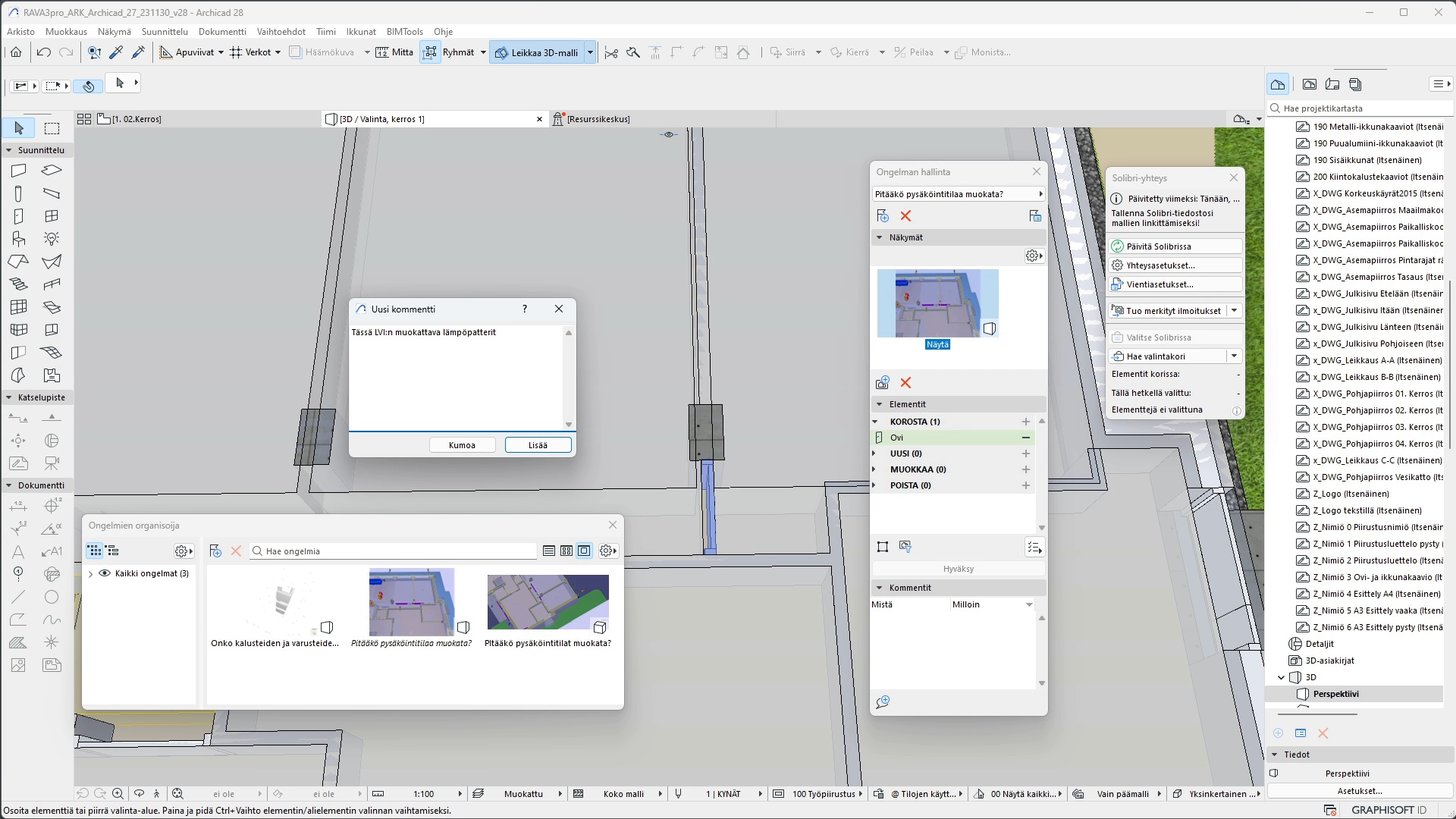Click Päivitä Solibrissa button
This screenshot has height=819, width=1456.
1175,246
